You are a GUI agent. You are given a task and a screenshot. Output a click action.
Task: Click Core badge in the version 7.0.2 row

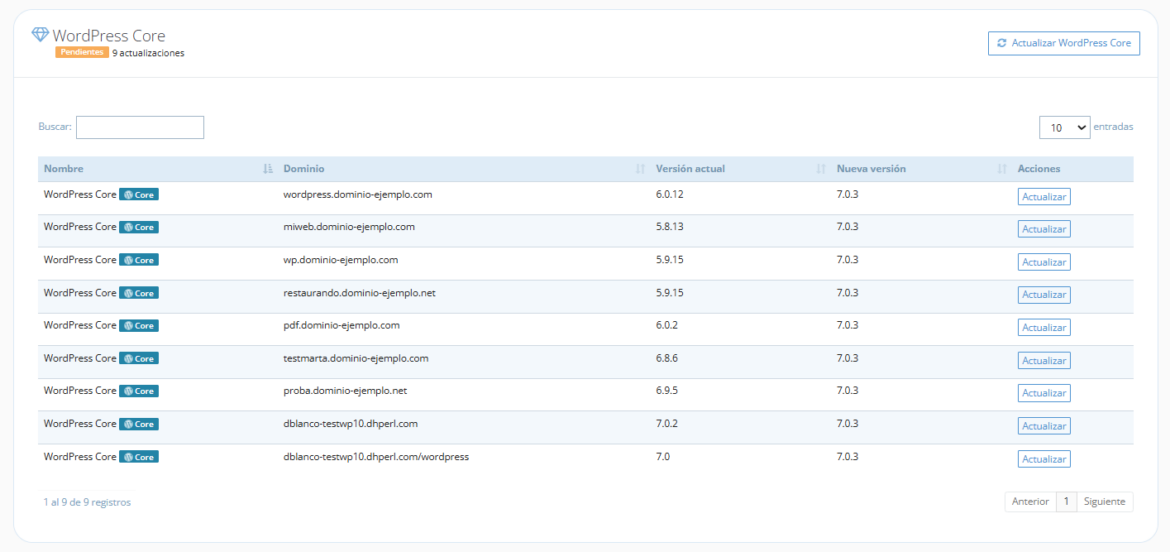139,424
